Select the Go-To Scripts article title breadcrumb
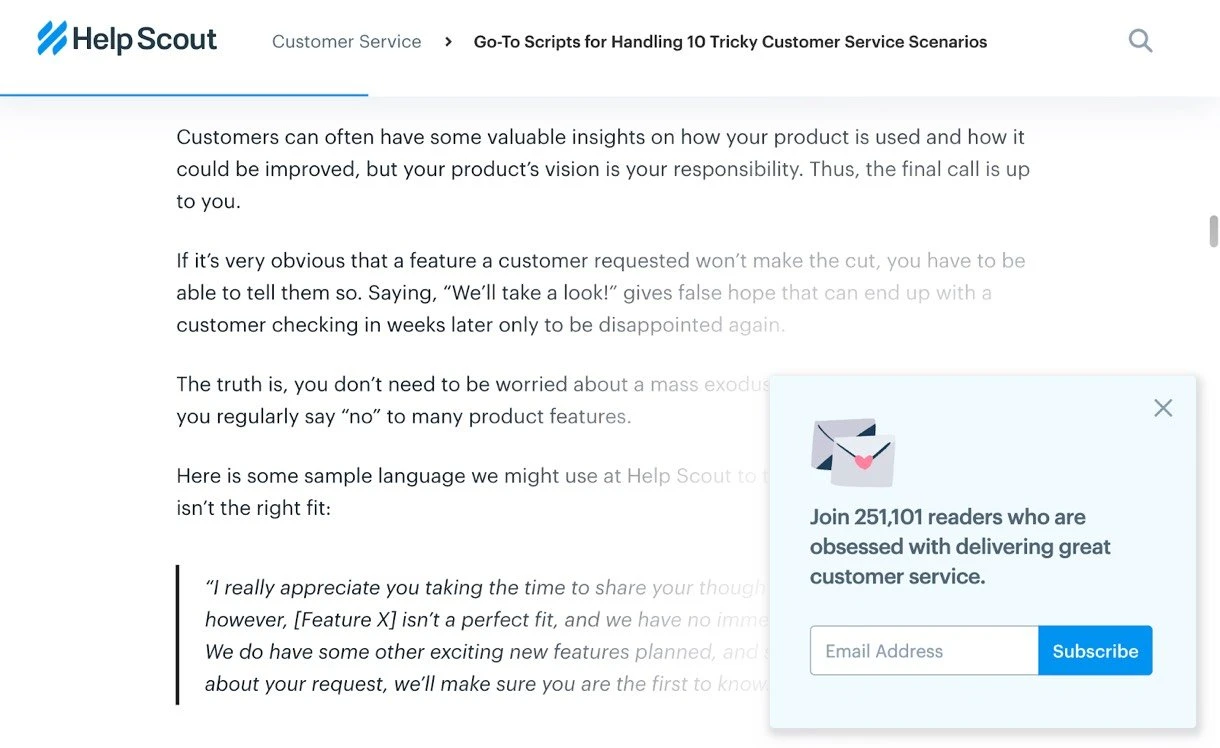Viewport: 1220px width, 748px height. pos(730,42)
